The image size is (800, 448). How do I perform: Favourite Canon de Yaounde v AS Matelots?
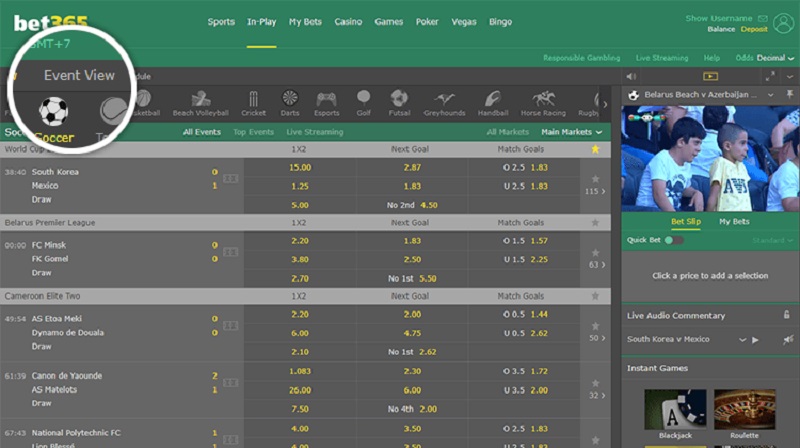coord(595,383)
